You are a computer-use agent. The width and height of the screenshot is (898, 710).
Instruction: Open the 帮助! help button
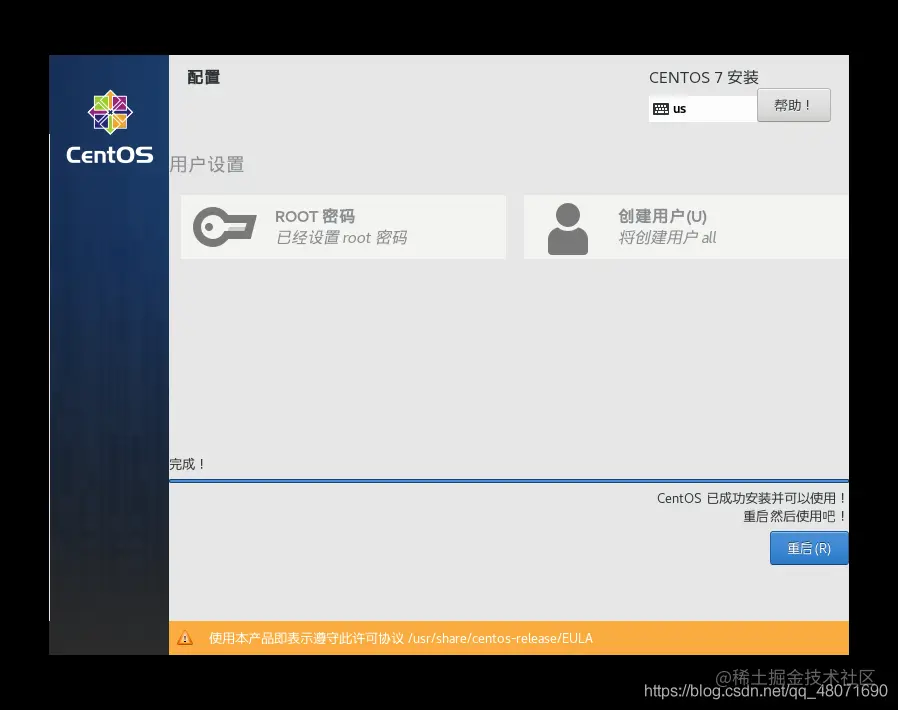[x=793, y=105]
